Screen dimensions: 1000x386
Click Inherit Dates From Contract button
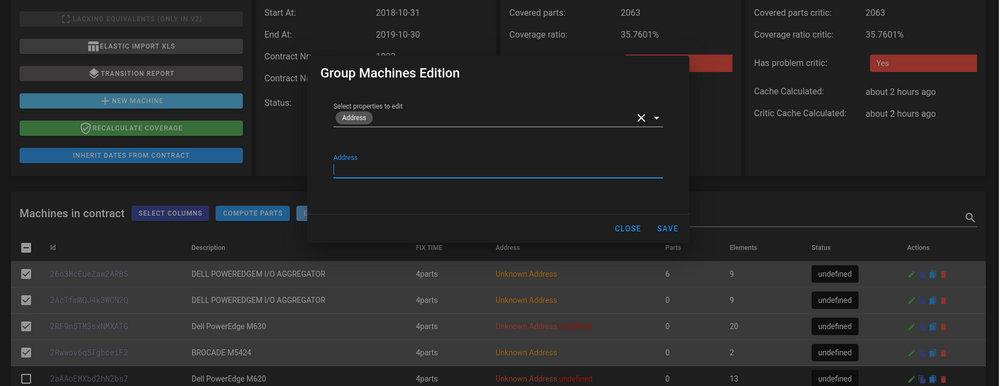(131, 155)
